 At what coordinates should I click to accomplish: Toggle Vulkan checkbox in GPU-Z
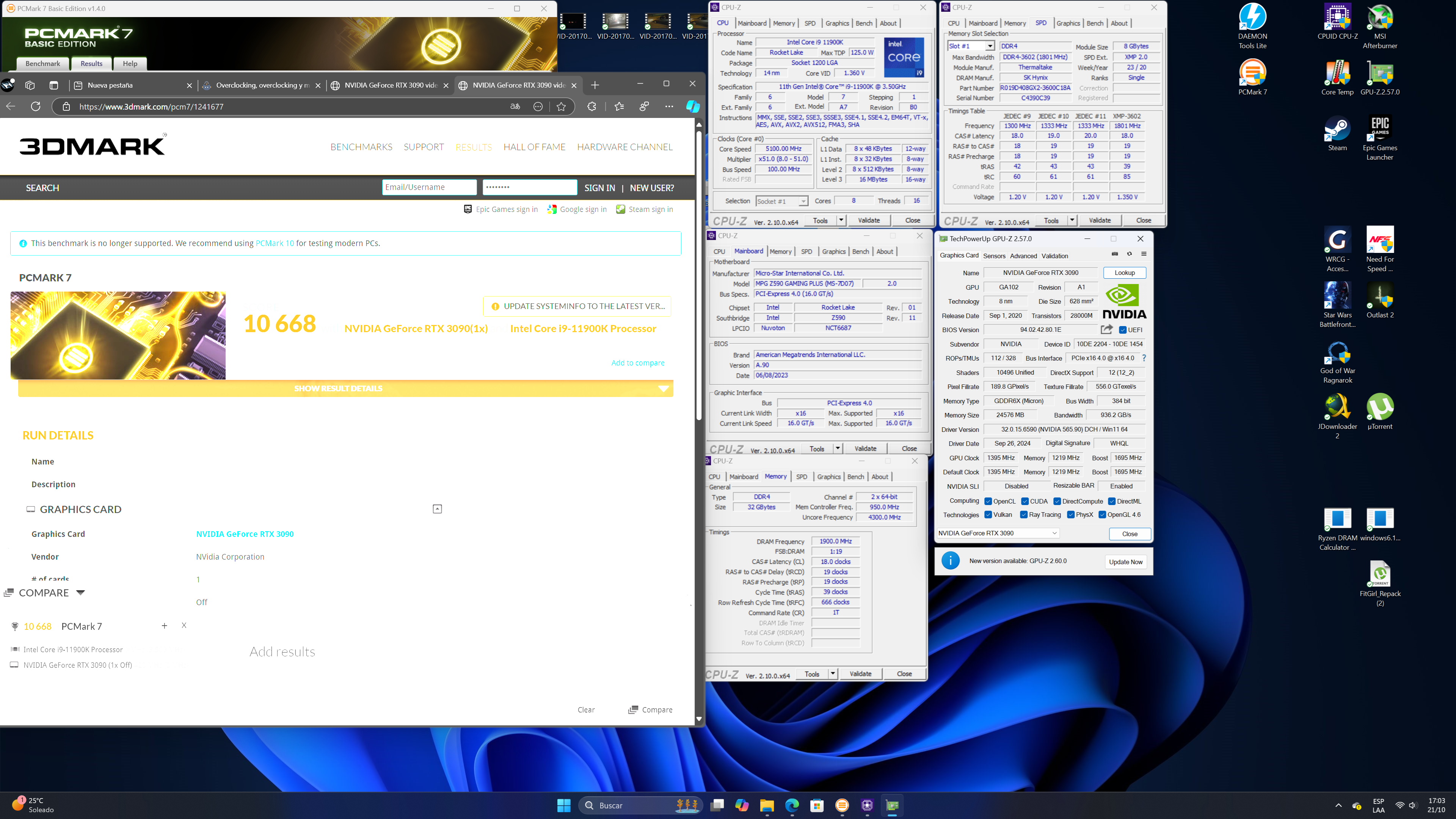point(988,515)
